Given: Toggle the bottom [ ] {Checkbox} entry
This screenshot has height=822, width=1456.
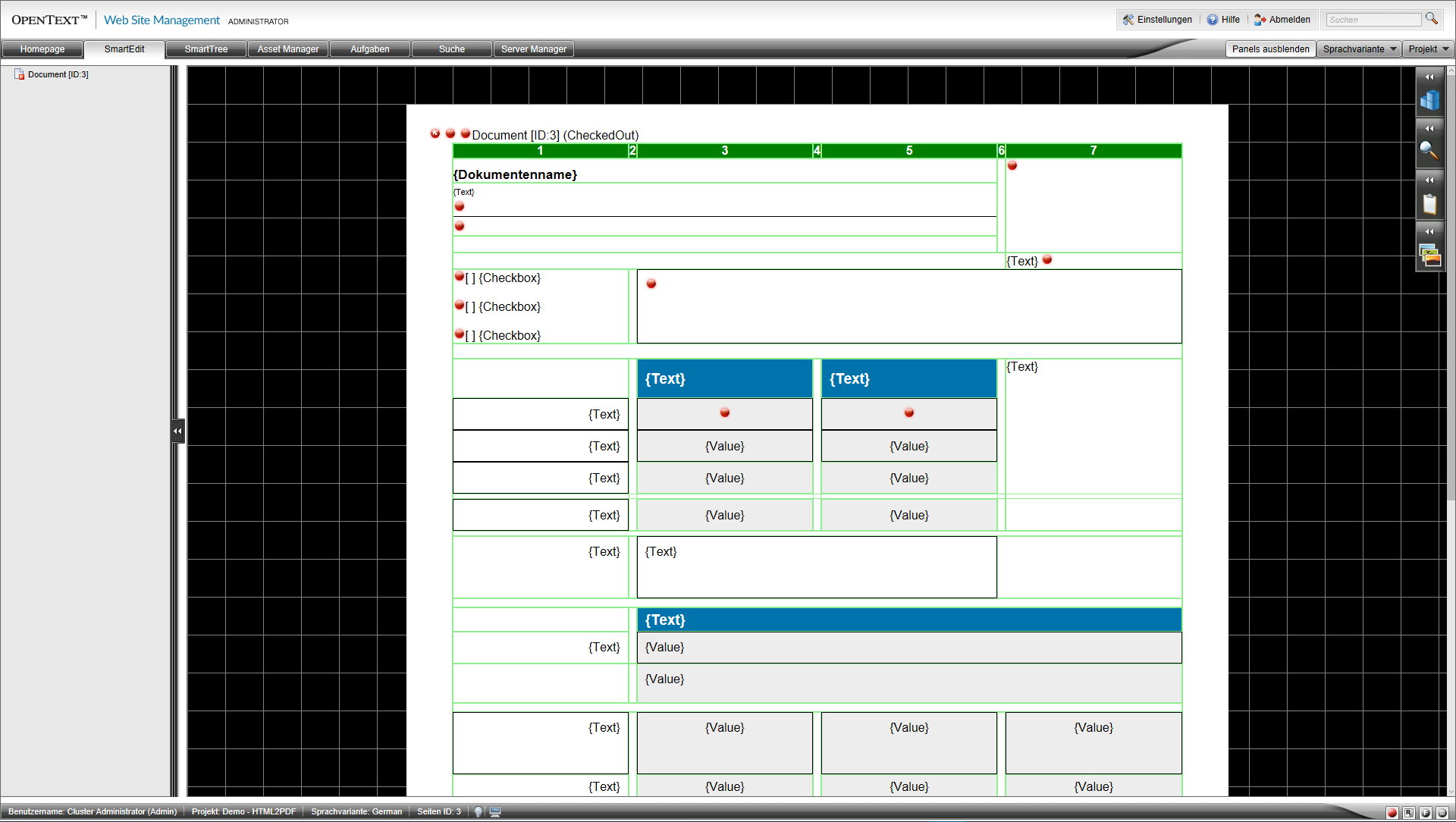Looking at the screenshot, I should click(503, 336).
